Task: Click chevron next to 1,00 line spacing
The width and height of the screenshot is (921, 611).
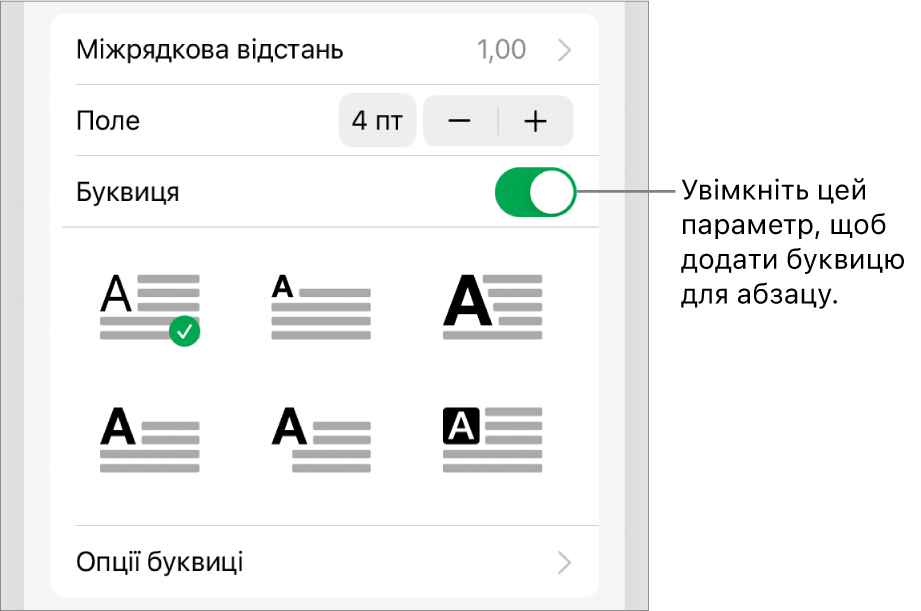Action: [564, 50]
